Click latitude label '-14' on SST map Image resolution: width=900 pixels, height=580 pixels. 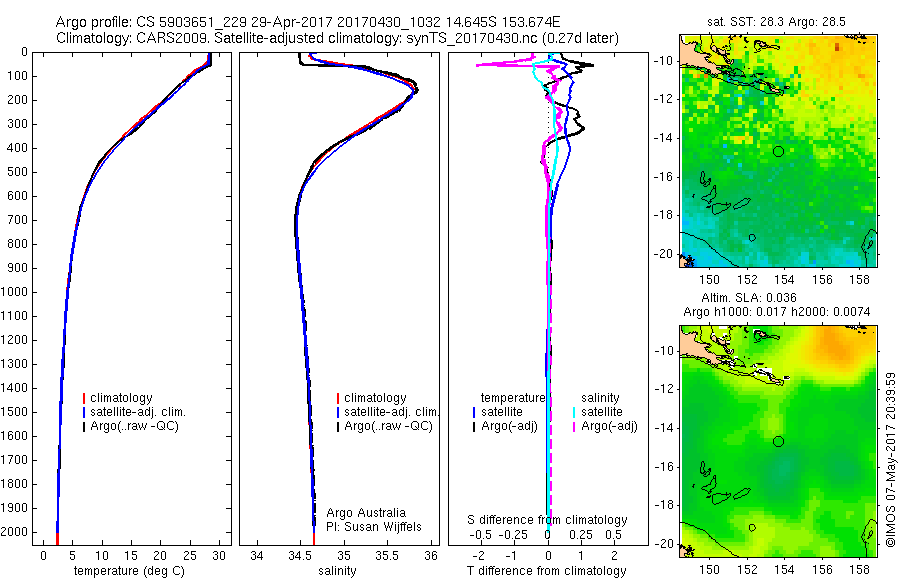(665, 138)
